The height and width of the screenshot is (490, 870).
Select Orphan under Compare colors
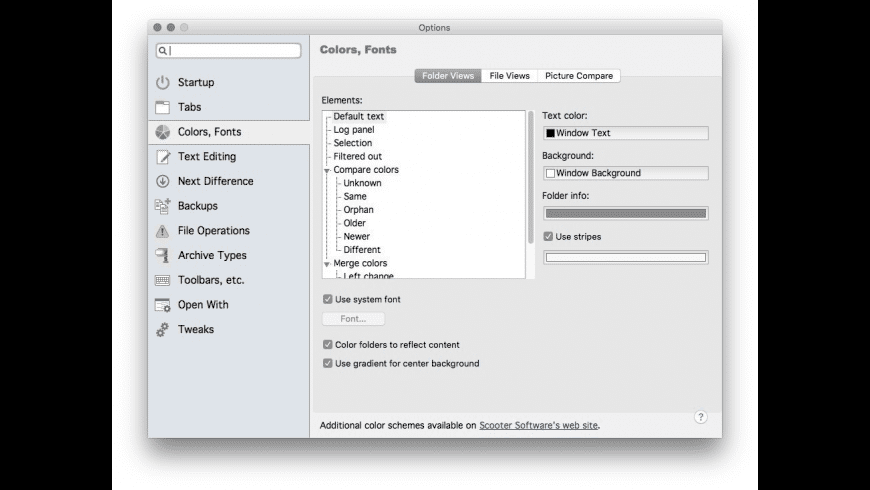tap(358, 210)
